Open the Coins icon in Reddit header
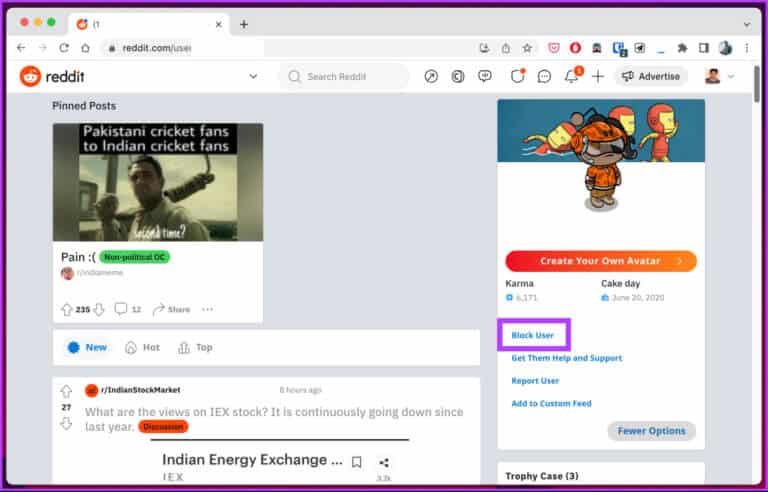 click(457, 76)
